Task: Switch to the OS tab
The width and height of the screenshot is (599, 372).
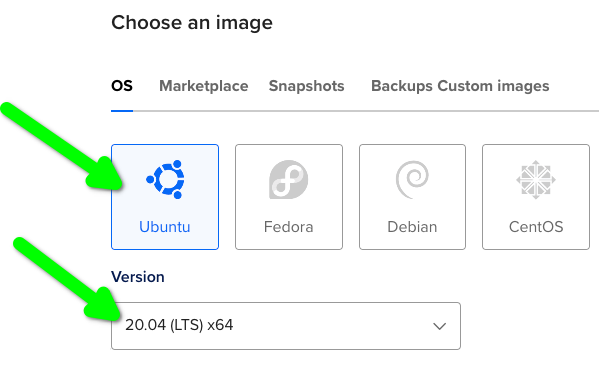Action: pyautogui.click(x=122, y=86)
